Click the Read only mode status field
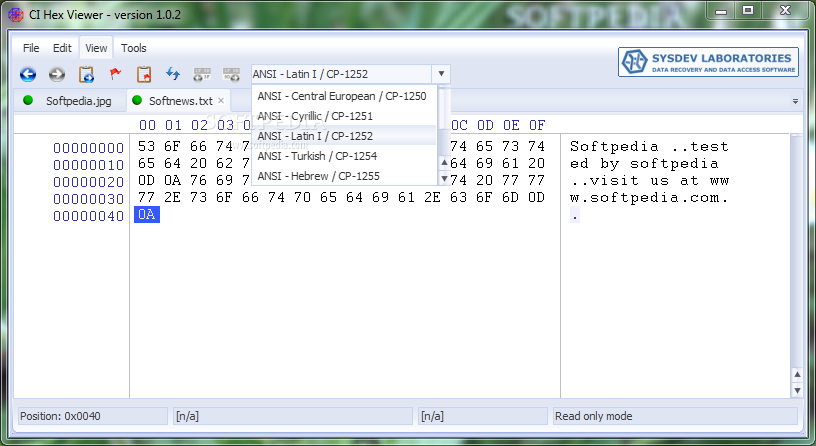 pos(675,416)
